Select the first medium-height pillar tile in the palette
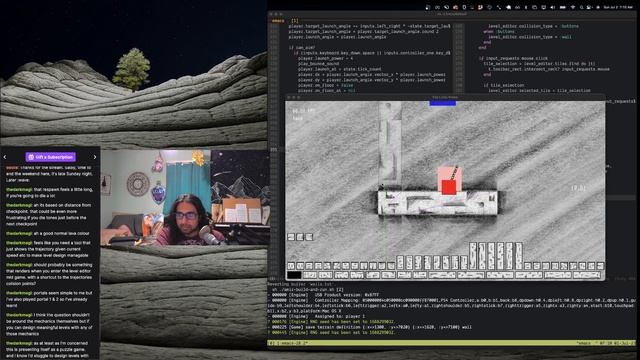Viewport: 640px width, 360px height. coord(400,262)
